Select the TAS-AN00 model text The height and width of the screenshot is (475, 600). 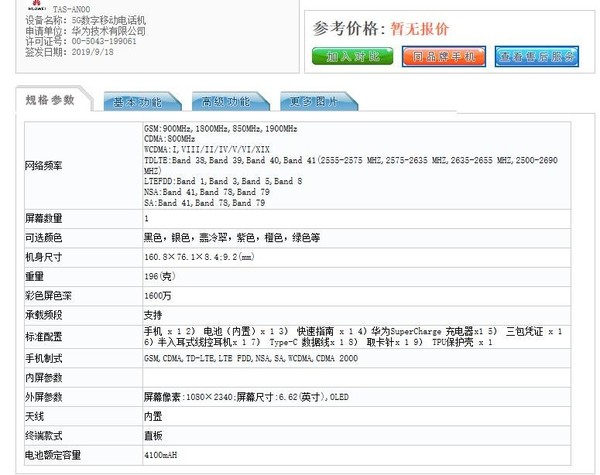tap(72, 9)
